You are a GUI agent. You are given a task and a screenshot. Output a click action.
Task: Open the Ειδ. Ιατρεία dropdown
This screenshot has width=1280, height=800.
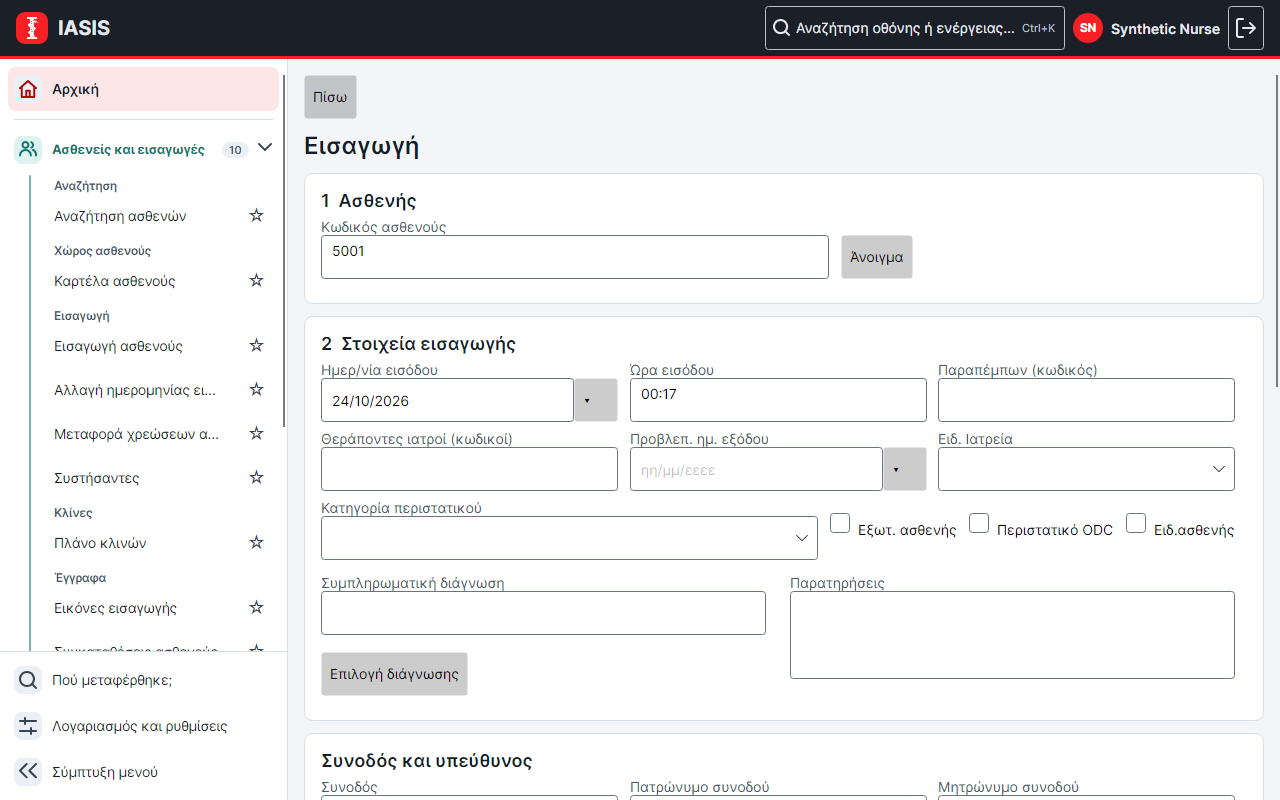(1086, 469)
